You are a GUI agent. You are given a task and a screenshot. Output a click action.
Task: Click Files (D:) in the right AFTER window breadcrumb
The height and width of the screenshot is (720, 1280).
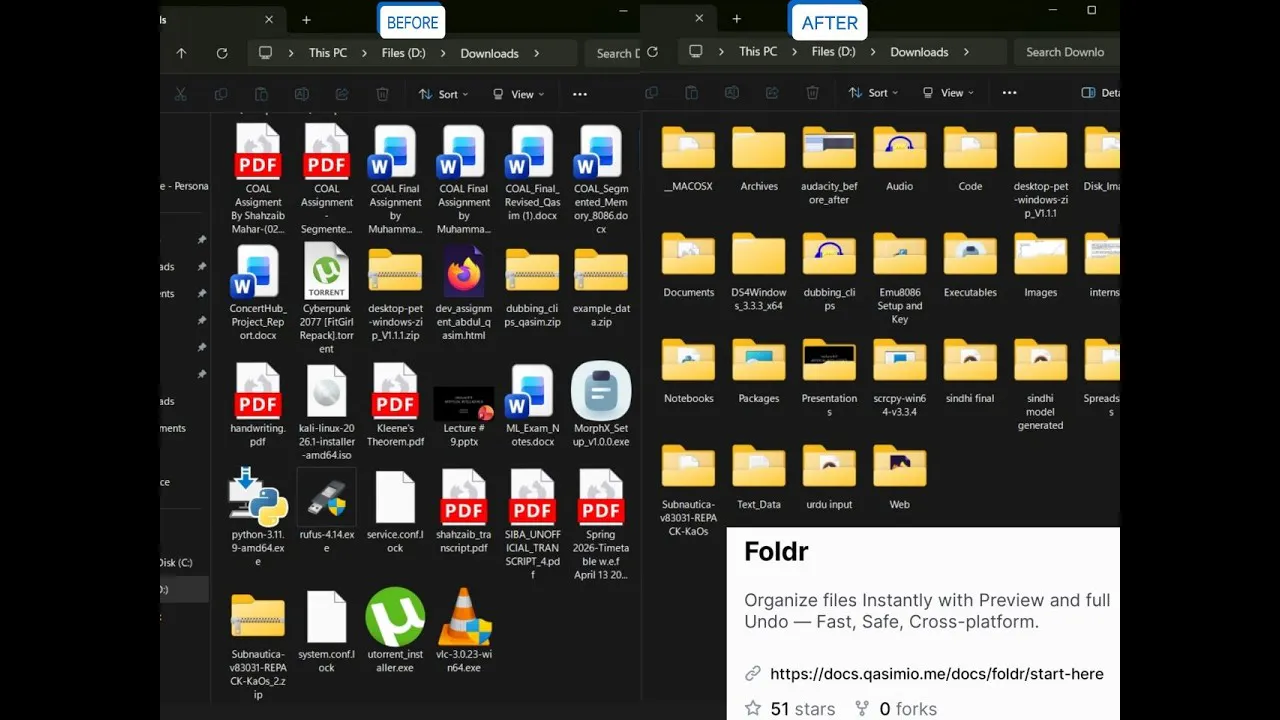click(834, 52)
